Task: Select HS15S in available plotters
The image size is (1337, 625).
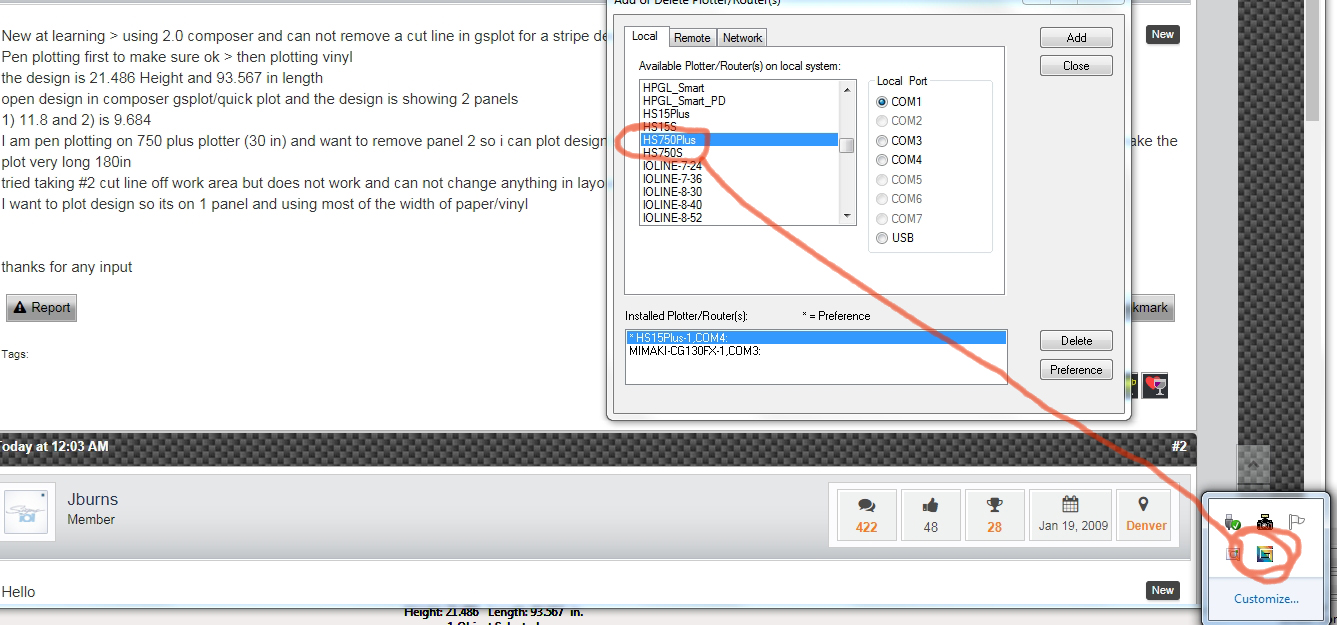Action: [x=739, y=127]
